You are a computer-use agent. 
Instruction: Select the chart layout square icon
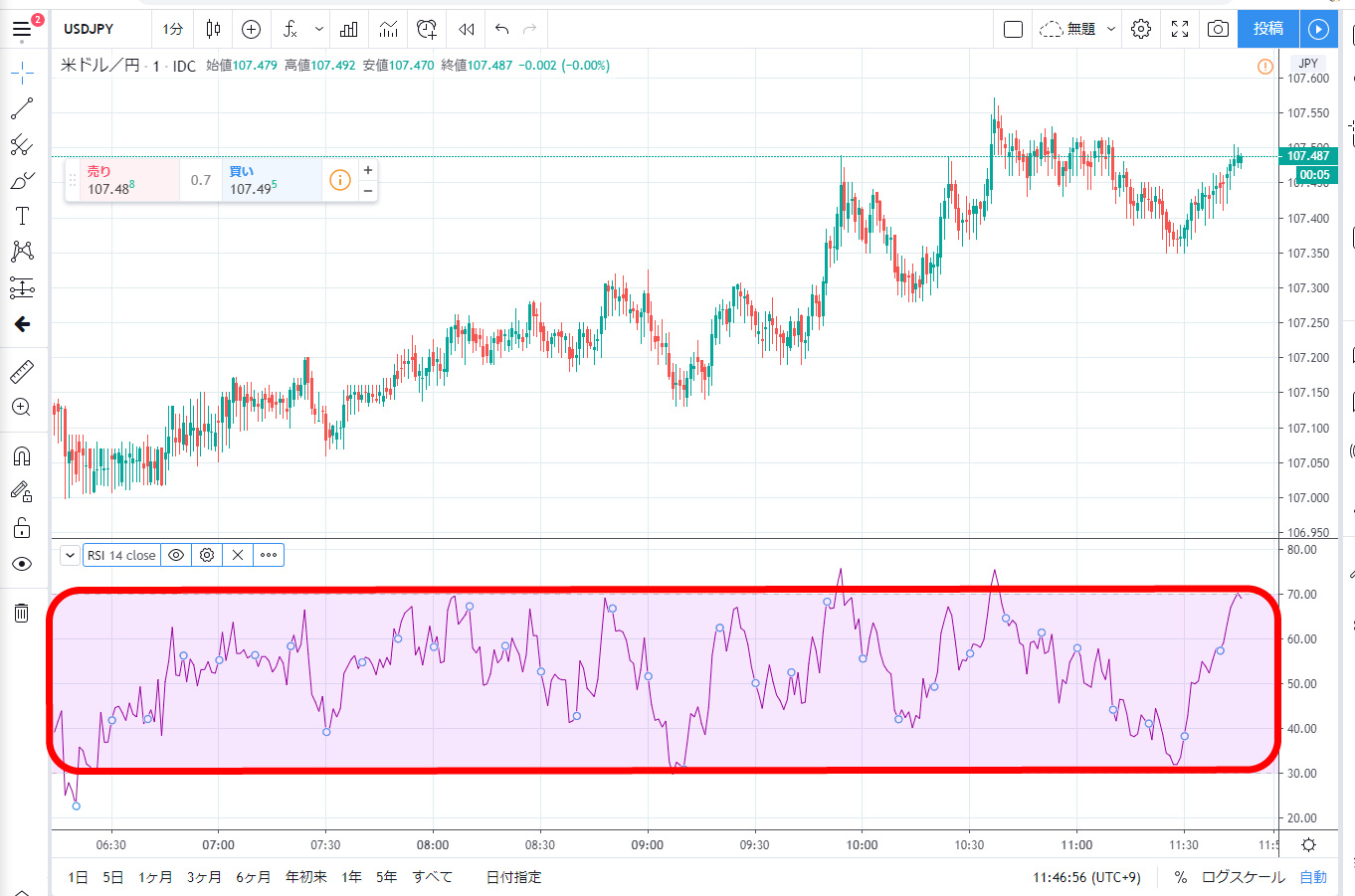click(x=1013, y=29)
